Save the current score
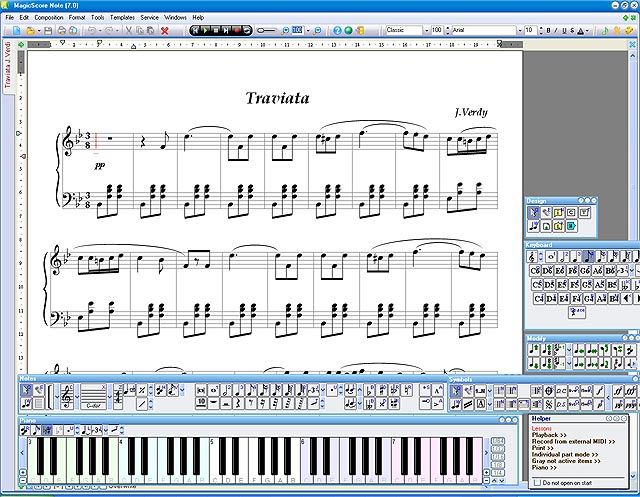The image size is (640, 497). pyautogui.click(x=48, y=31)
